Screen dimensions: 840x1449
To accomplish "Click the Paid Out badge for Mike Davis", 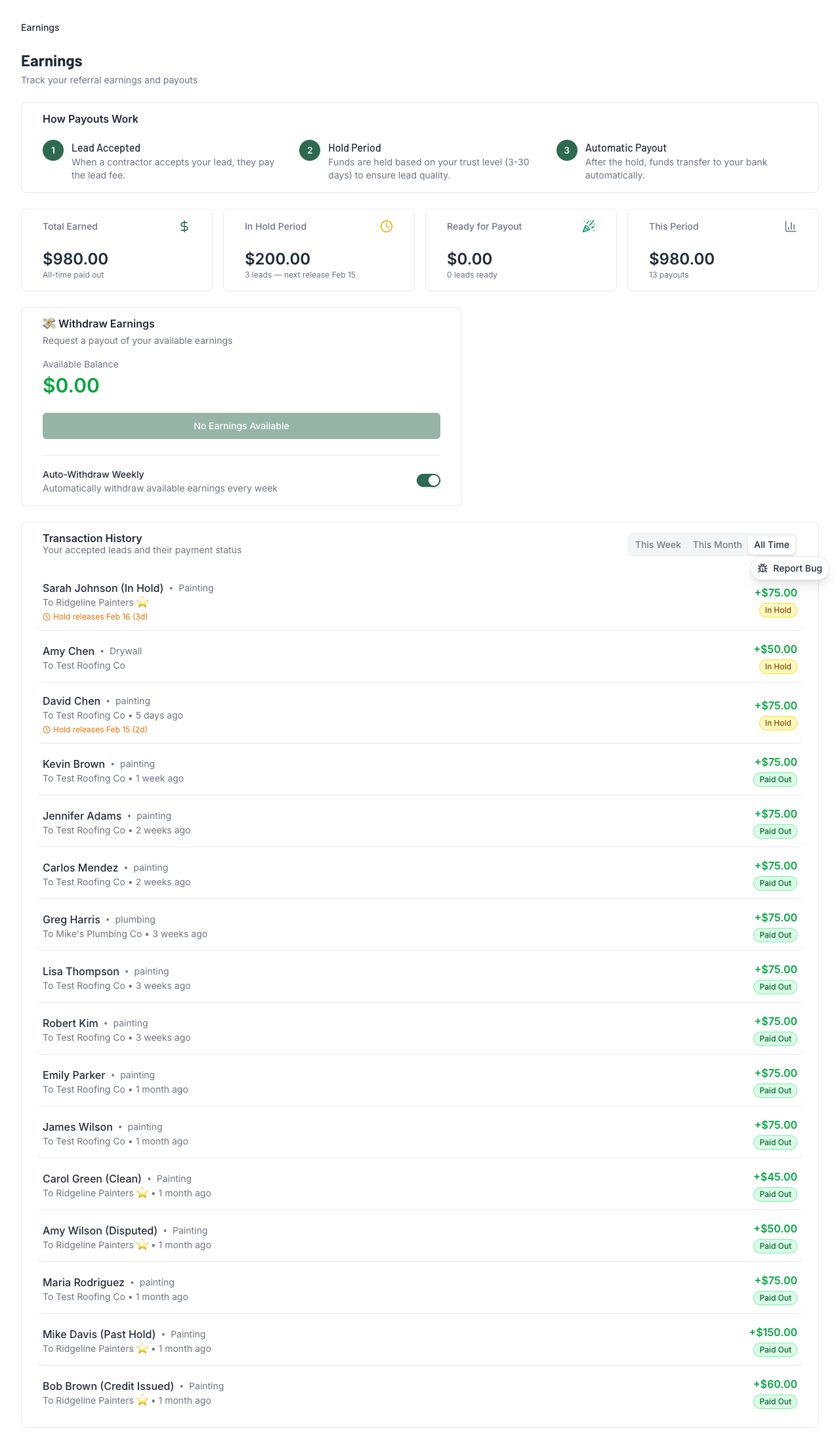I will [776, 1350].
